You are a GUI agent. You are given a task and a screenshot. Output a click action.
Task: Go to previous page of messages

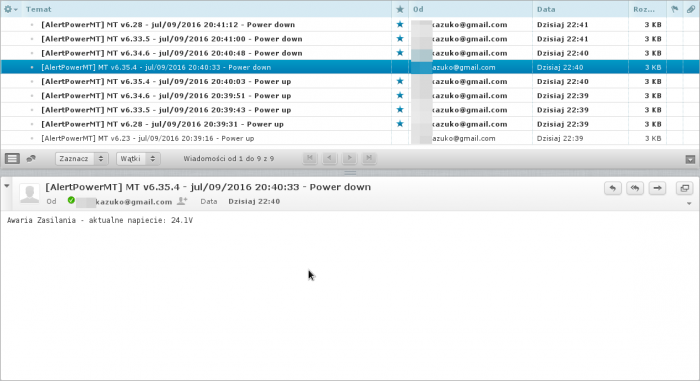click(x=329, y=158)
